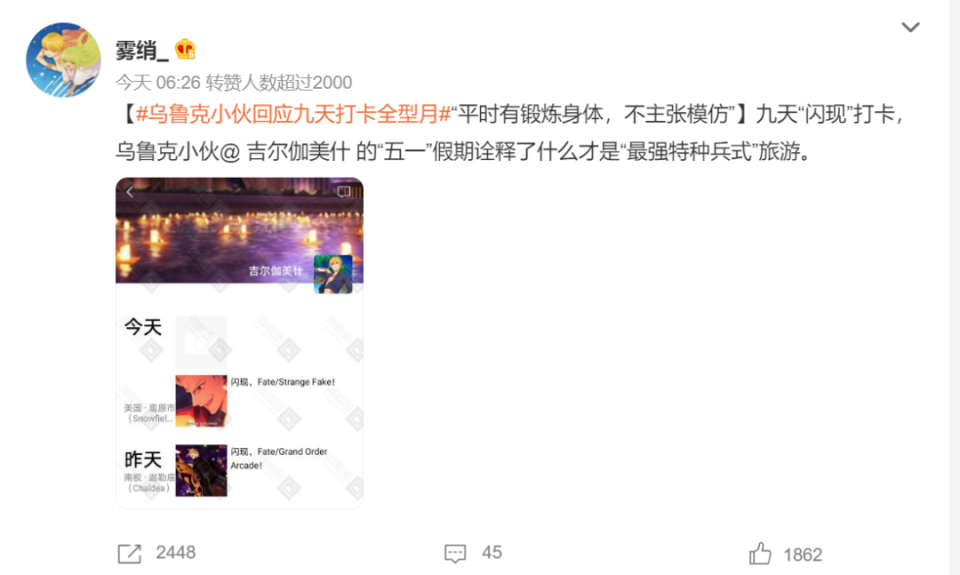Click Gilgamesh avatar inside the image
Viewport: 960px width, 575px height.
coord(333,274)
